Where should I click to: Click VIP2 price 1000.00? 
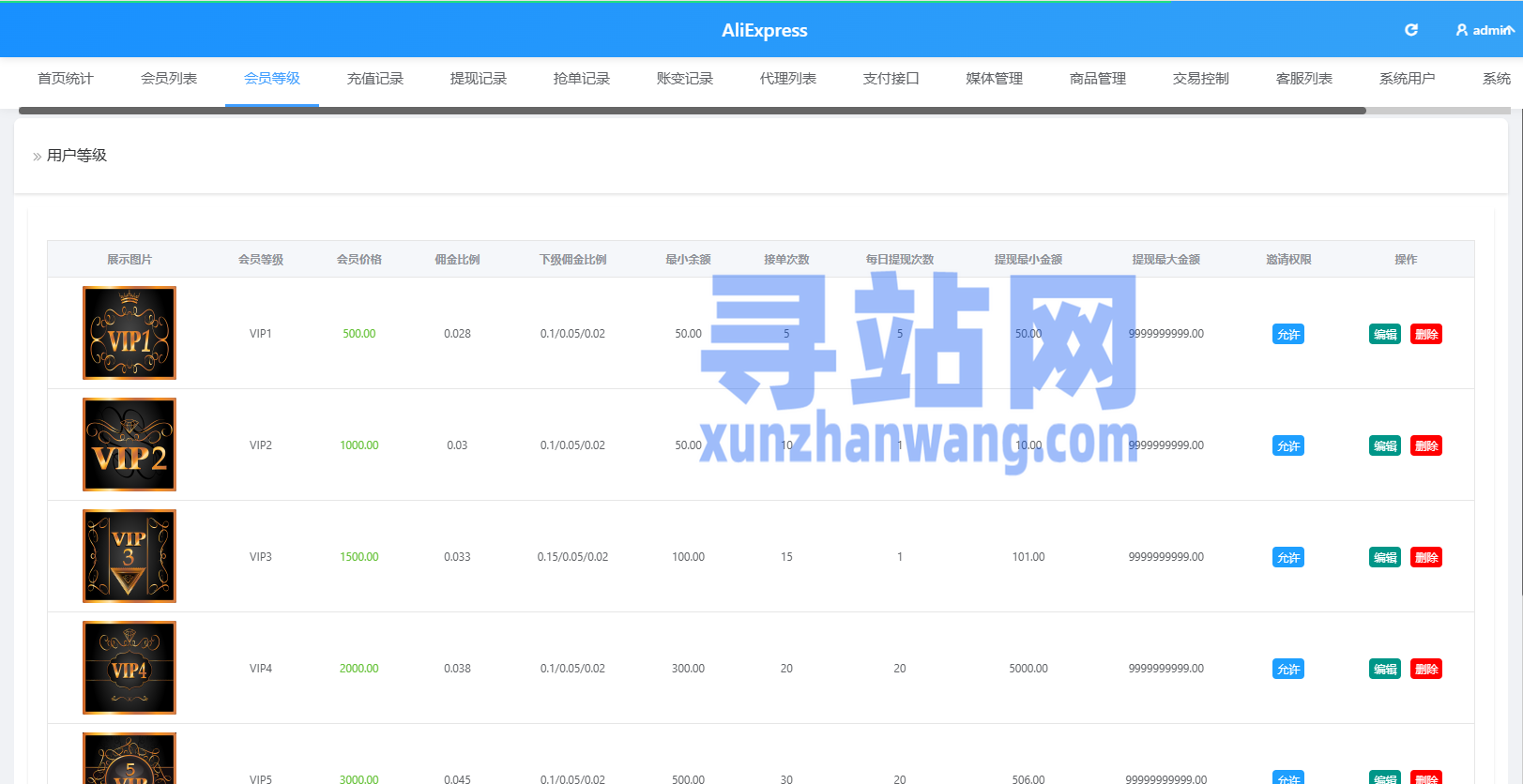359,445
